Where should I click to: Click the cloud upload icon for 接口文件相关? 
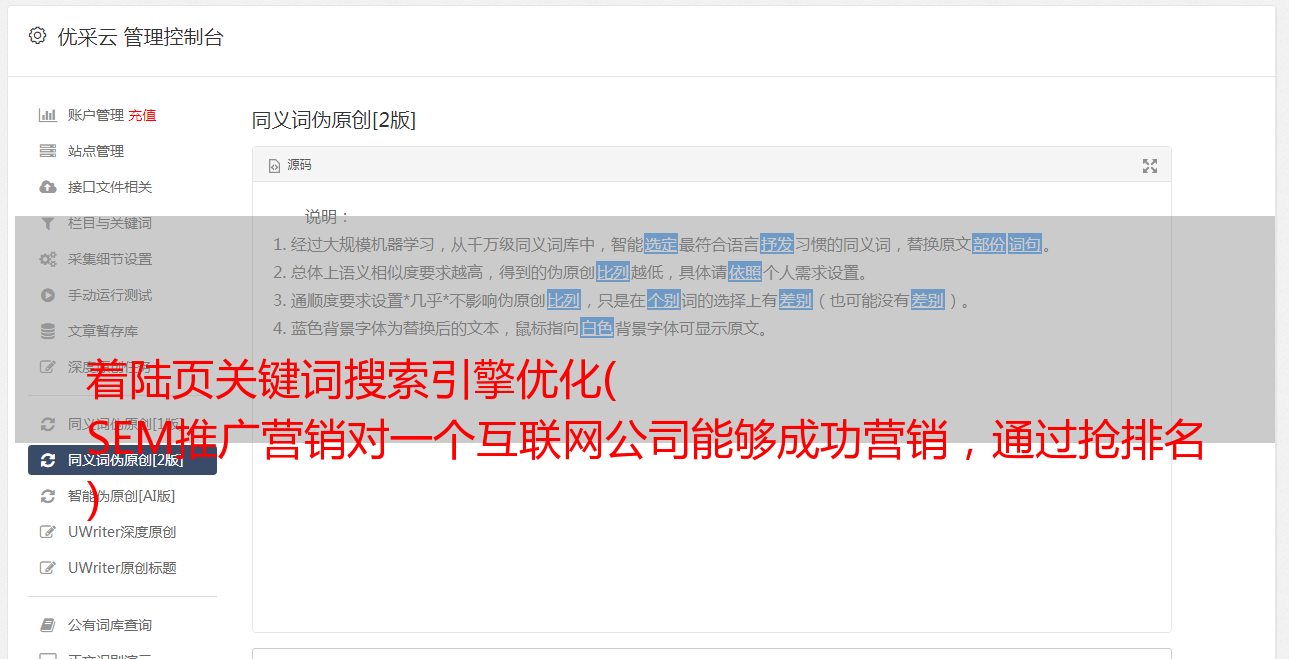47,187
